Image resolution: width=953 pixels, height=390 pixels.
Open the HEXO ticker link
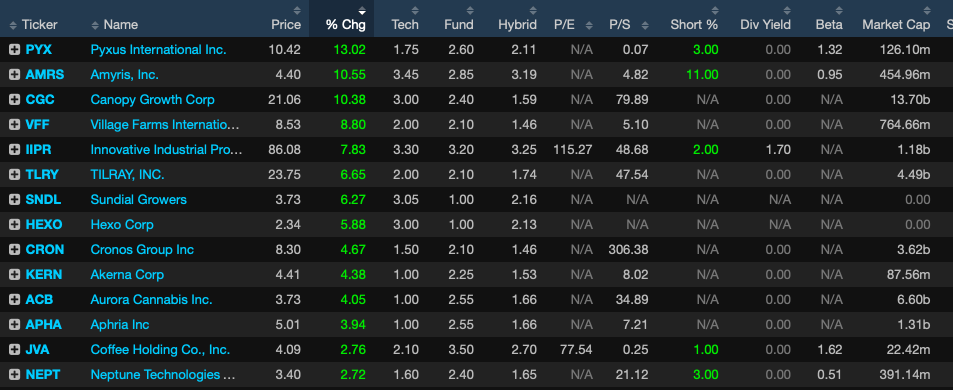coord(44,224)
